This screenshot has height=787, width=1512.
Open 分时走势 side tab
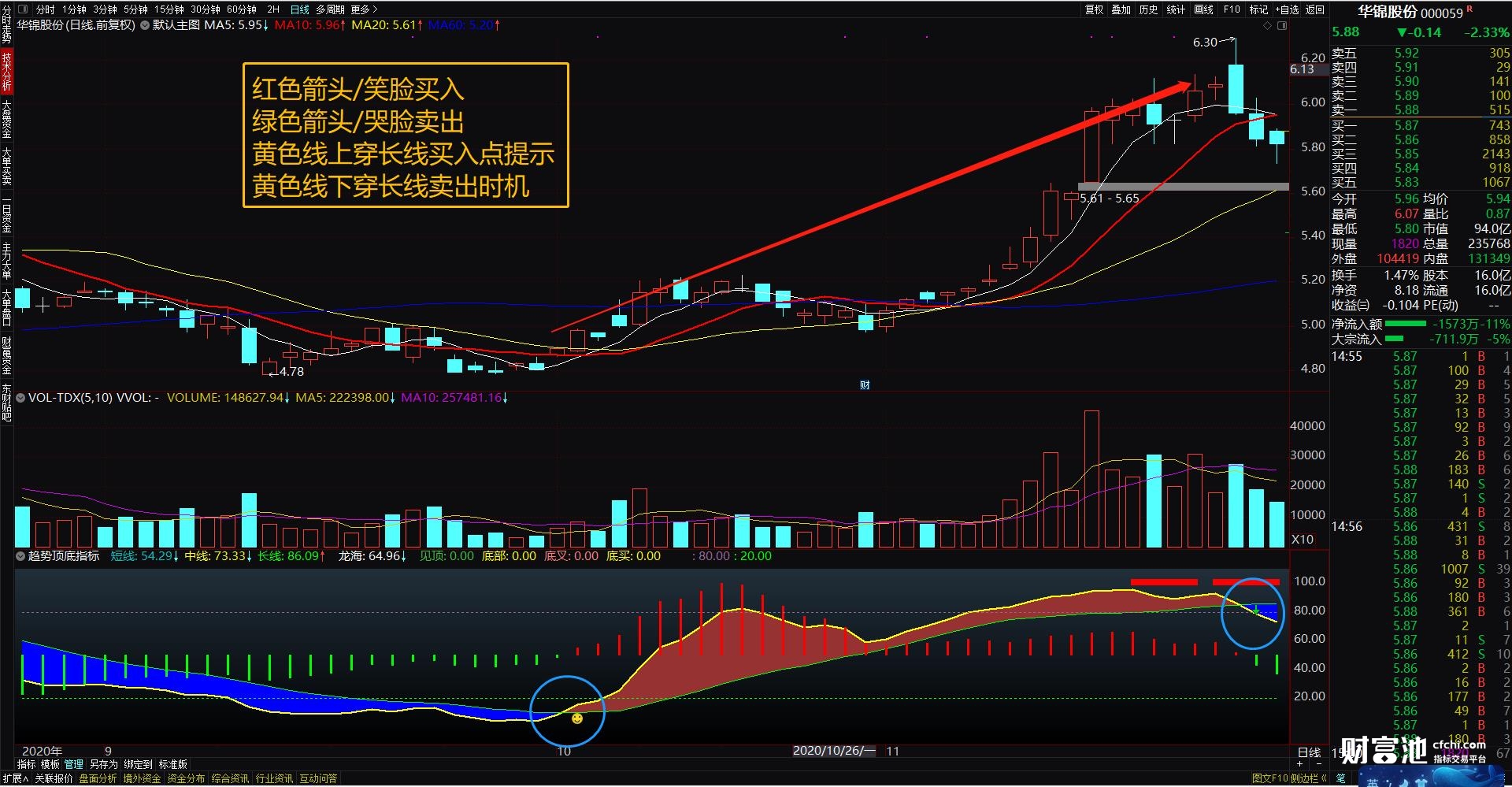click(x=6, y=24)
